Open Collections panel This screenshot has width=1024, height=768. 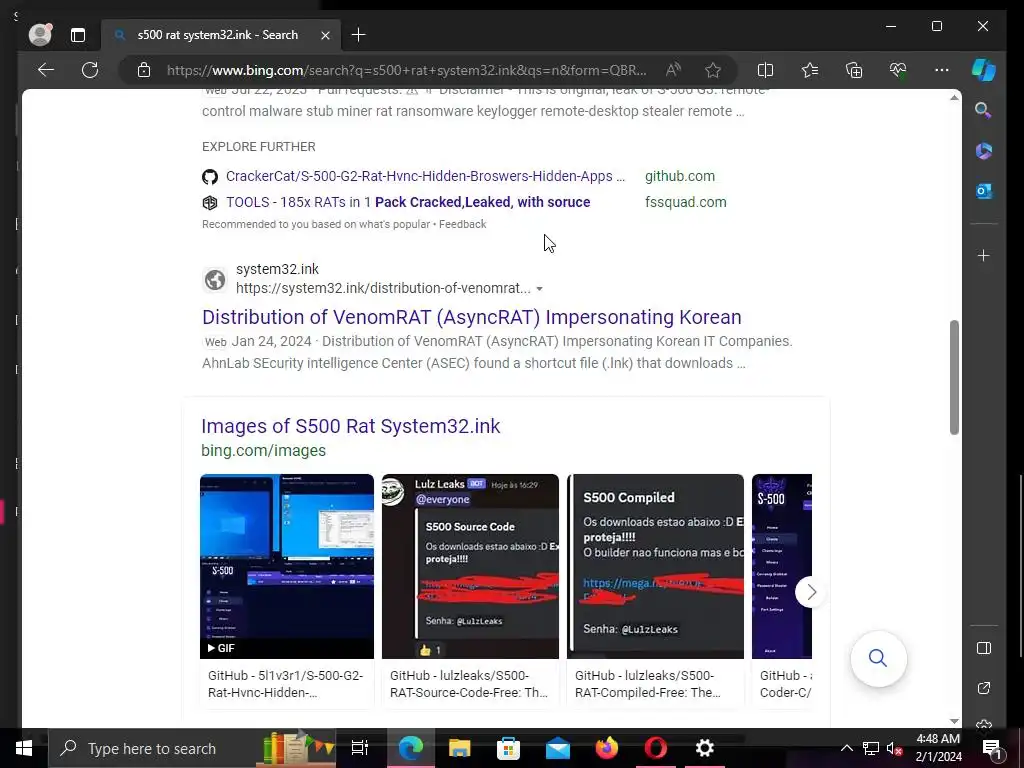(854, 70)
